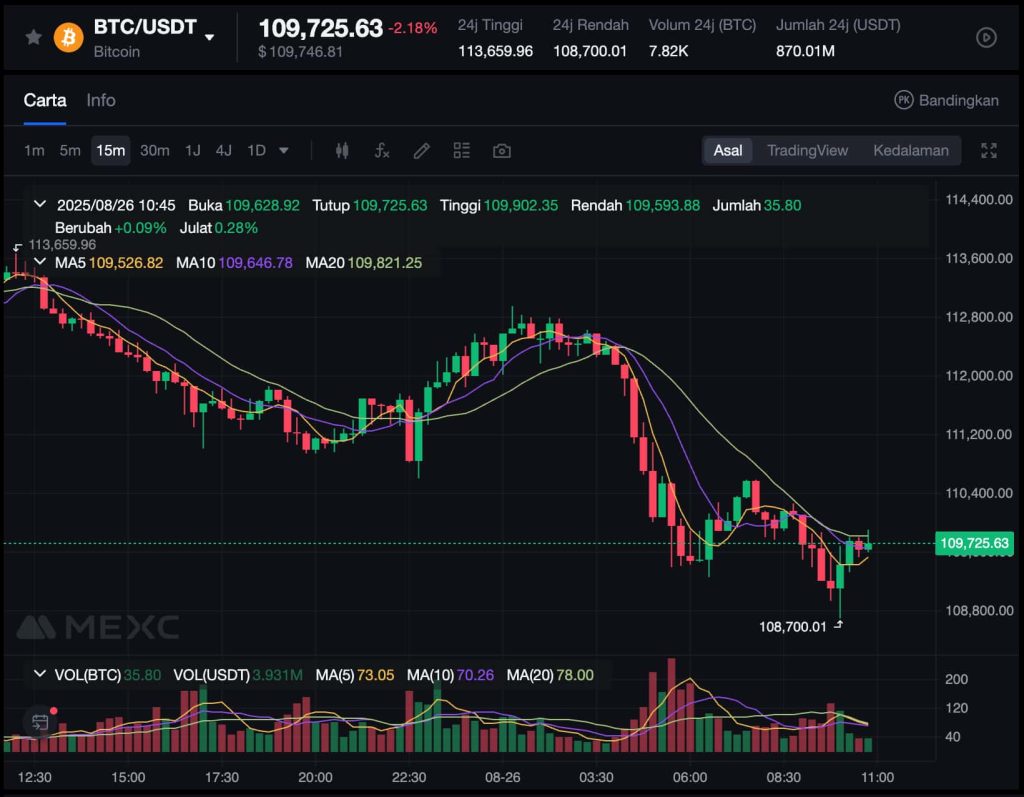This screenshot has width=1024, height=797.
Task: Open the chart layout grid icon
Action: (x=461, y=151)
